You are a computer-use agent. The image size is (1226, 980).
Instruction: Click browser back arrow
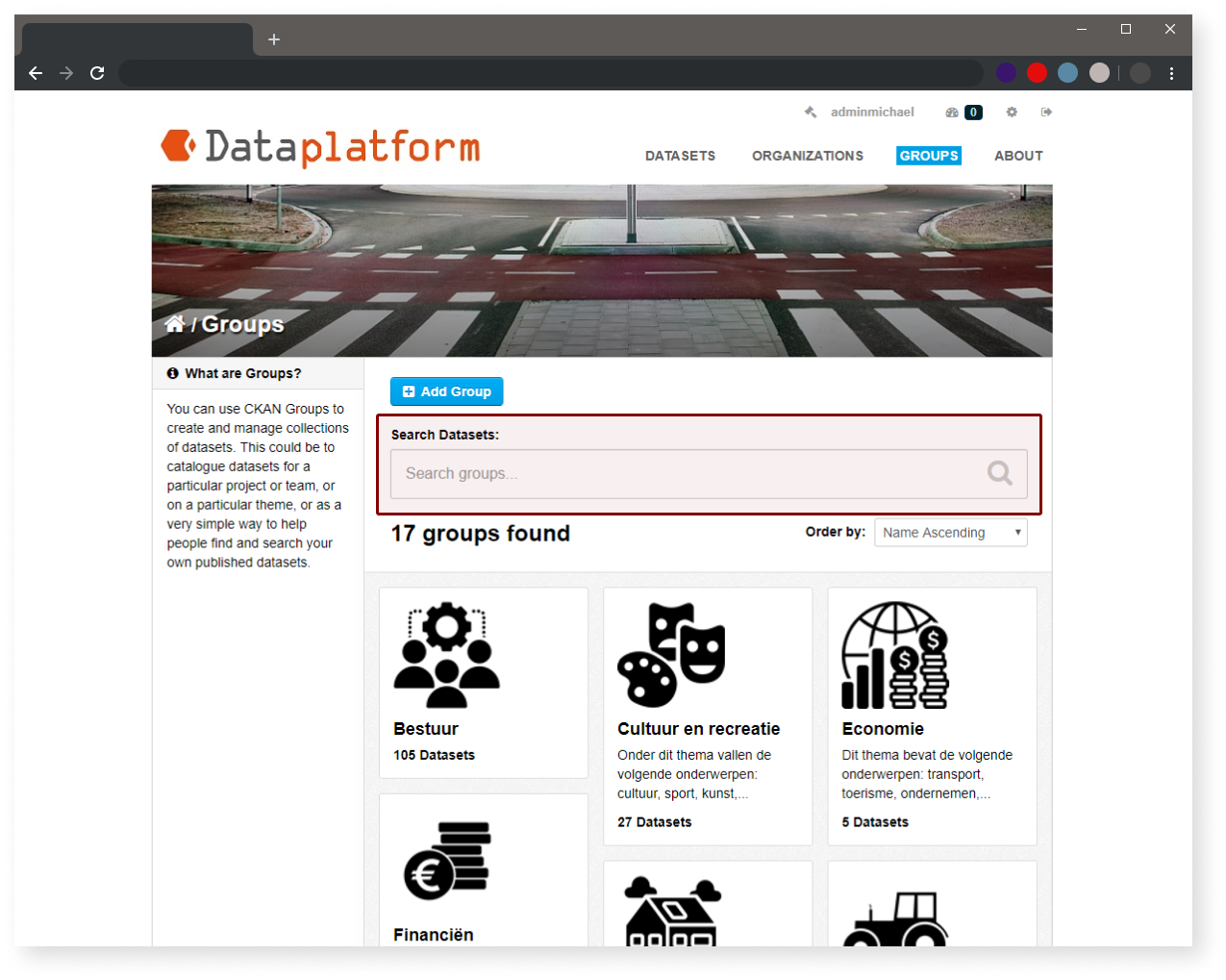(x=36, y=73)
